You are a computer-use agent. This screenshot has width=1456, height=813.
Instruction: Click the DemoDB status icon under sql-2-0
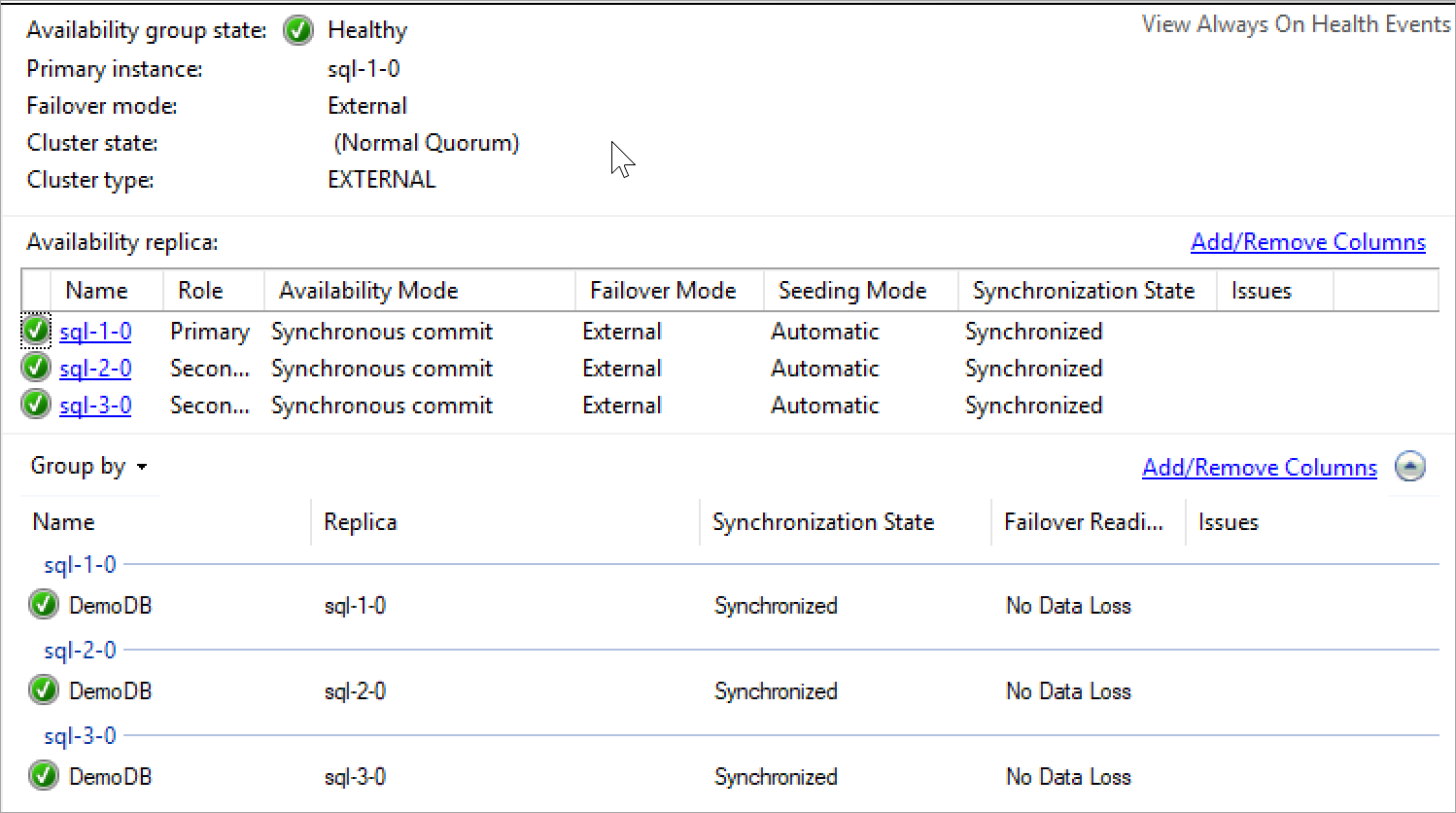pos(44,689)
